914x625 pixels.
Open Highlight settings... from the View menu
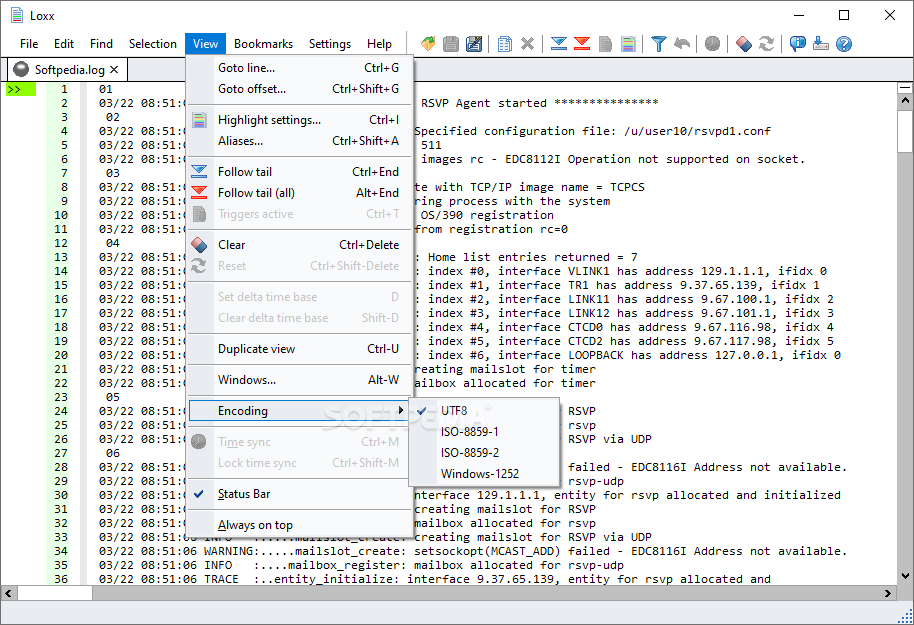[300, 120]
